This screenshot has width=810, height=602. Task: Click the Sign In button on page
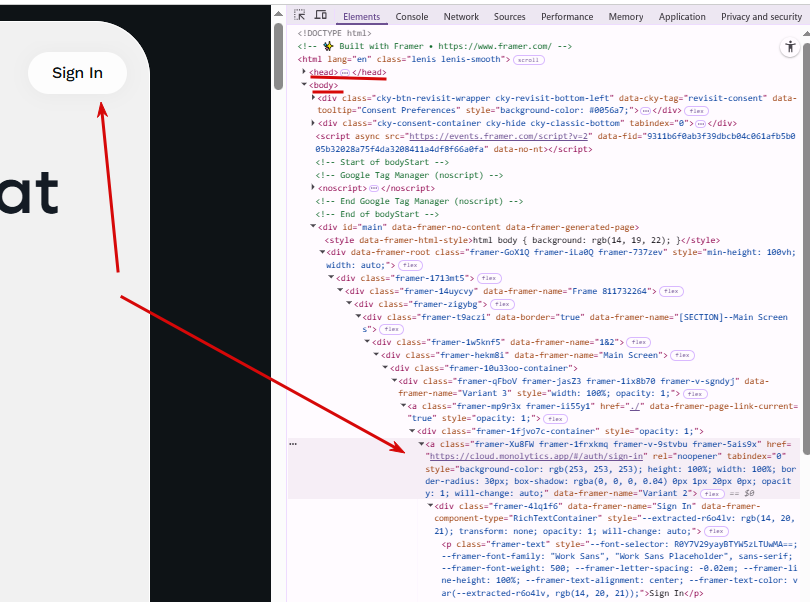77,73
